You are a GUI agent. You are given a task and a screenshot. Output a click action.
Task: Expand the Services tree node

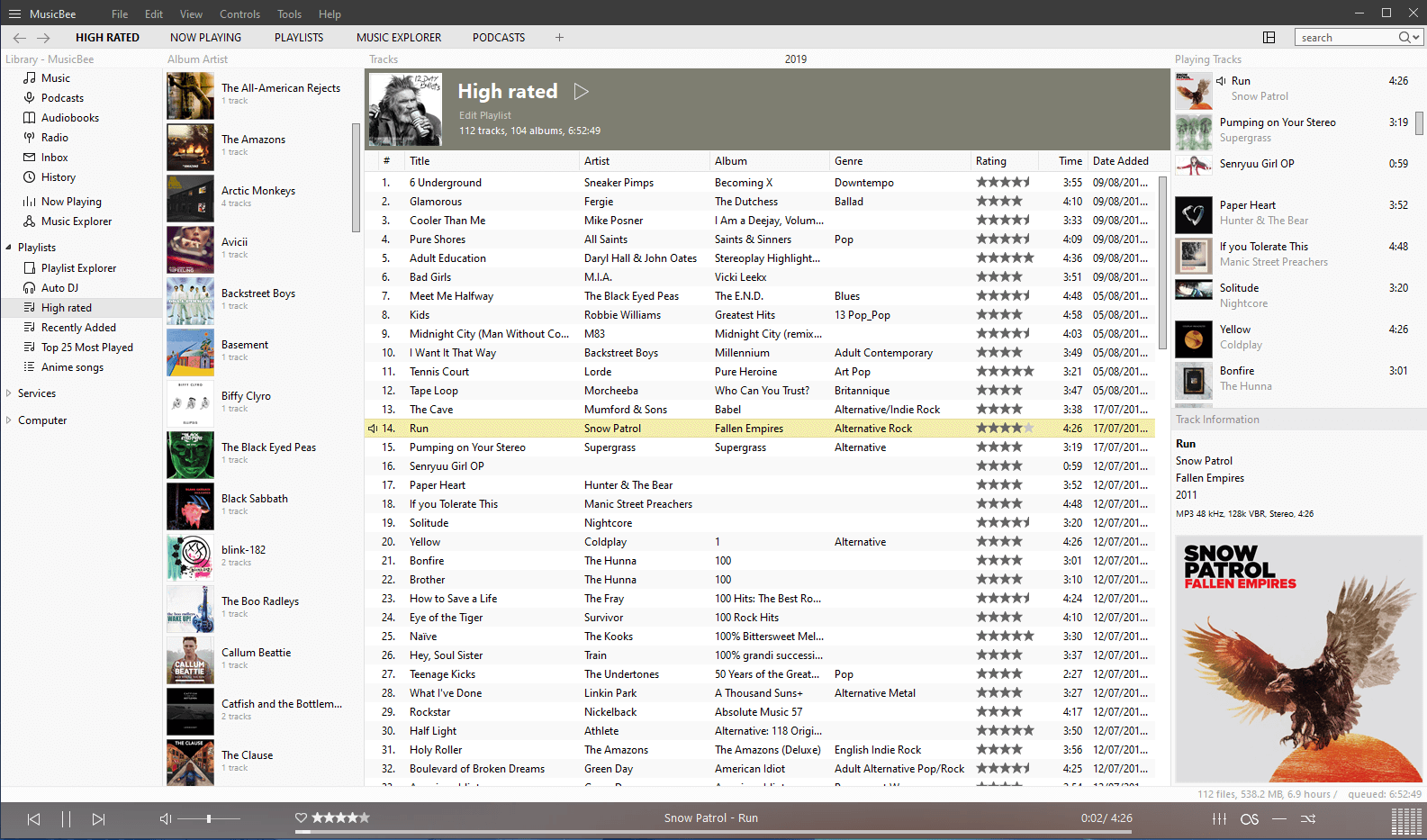(x=9, y=393)
